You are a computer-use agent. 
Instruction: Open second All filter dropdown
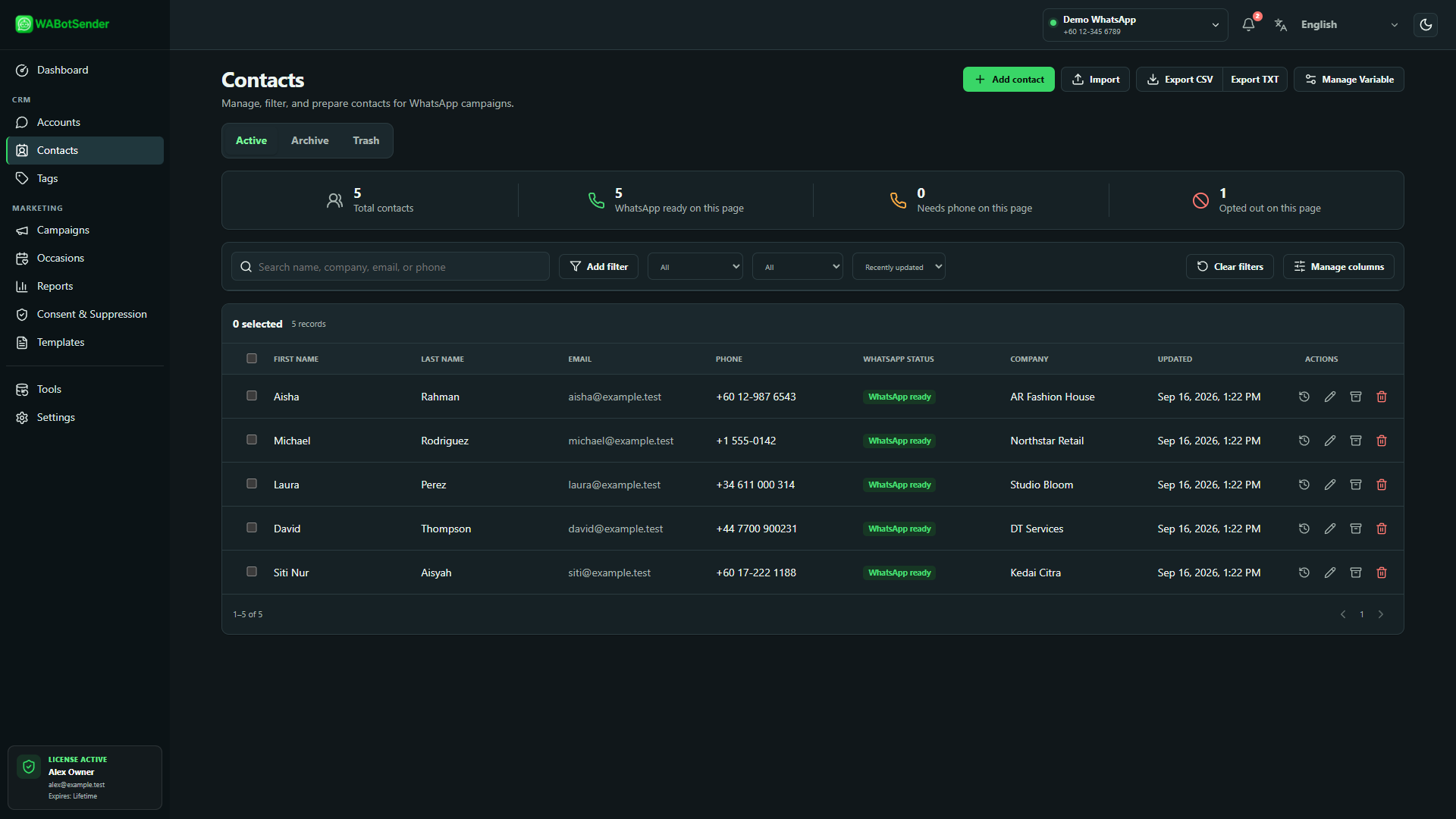pyautogui.click(x=798, y=266)
